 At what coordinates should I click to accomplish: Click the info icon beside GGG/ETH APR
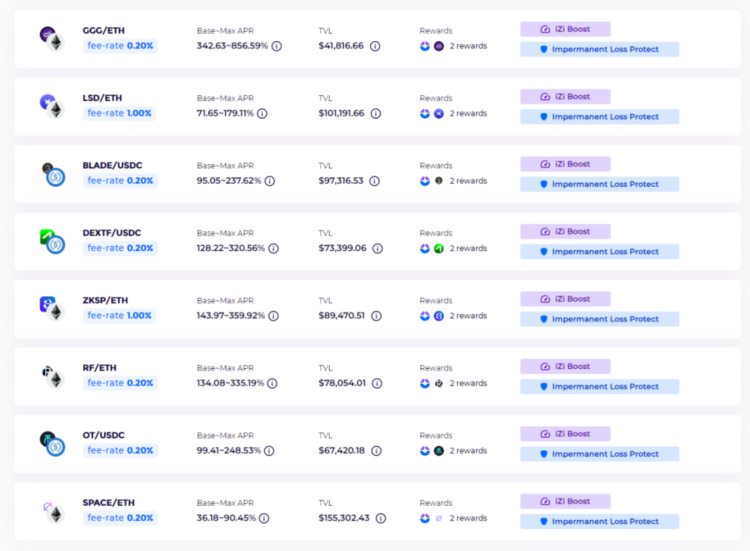(277, 46)
